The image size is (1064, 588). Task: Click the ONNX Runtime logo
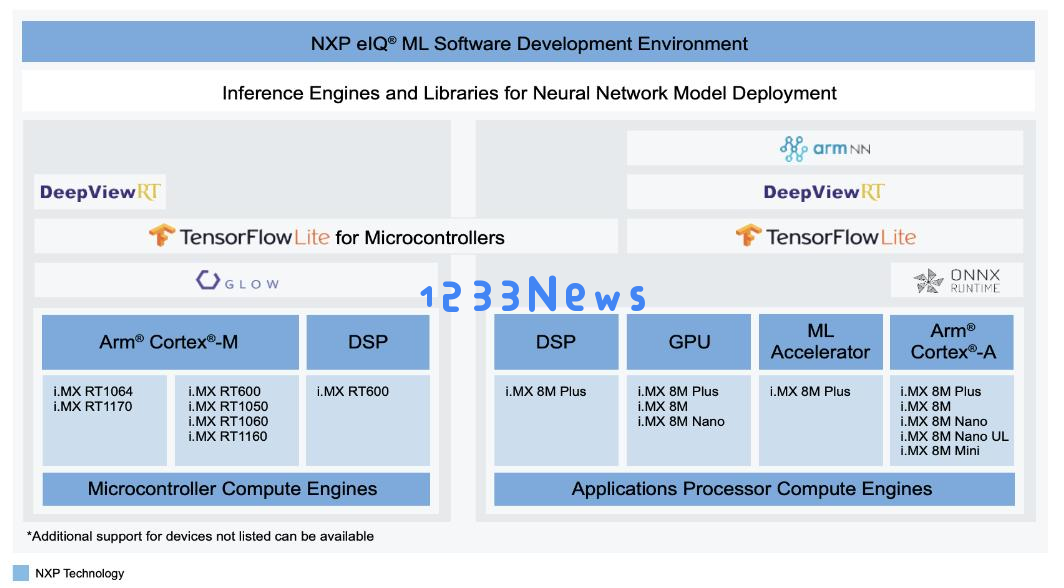point(957,280)
